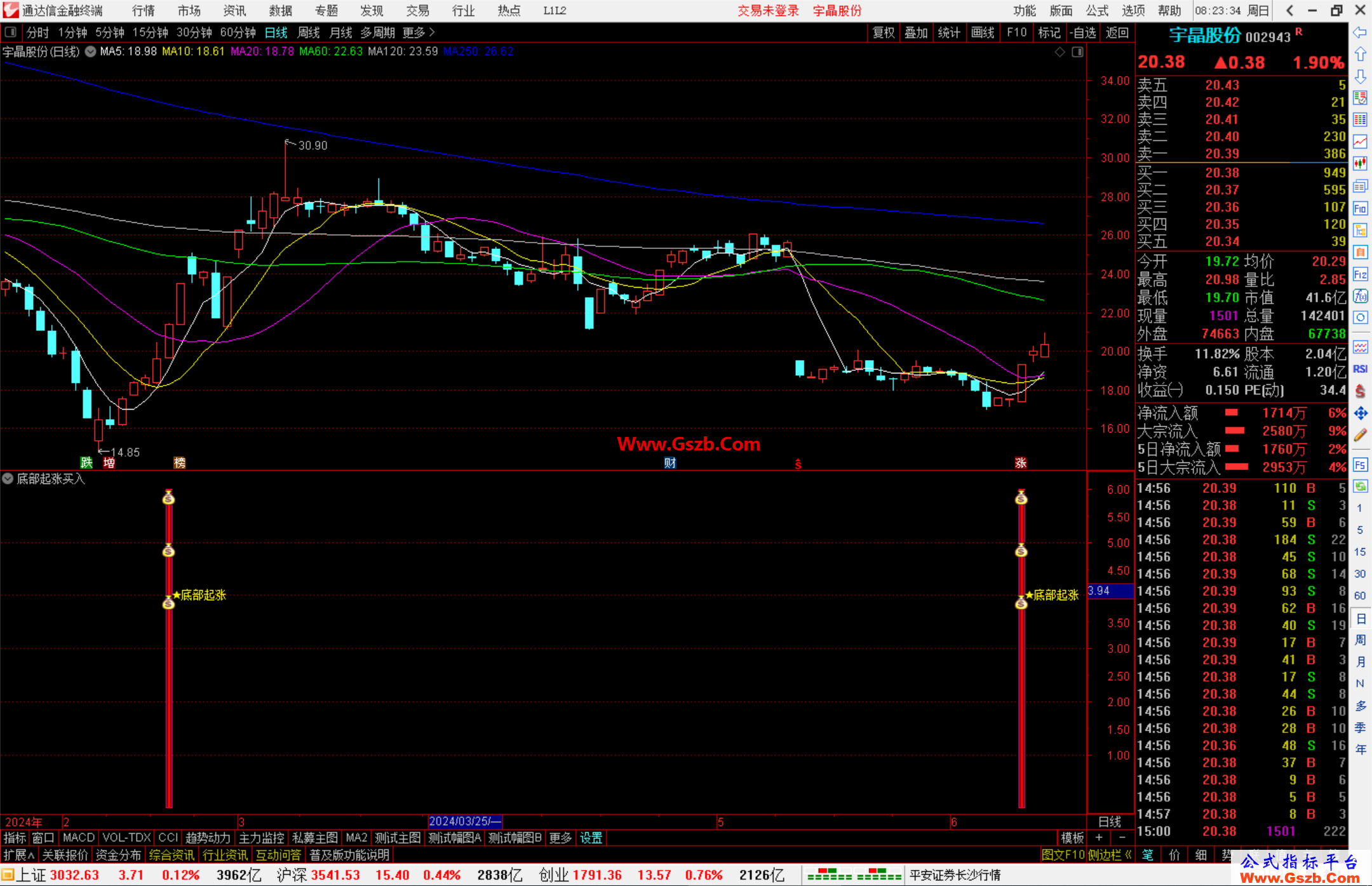
Task: Click the plus zoom button near 模板
Action: pos(1099,838)
